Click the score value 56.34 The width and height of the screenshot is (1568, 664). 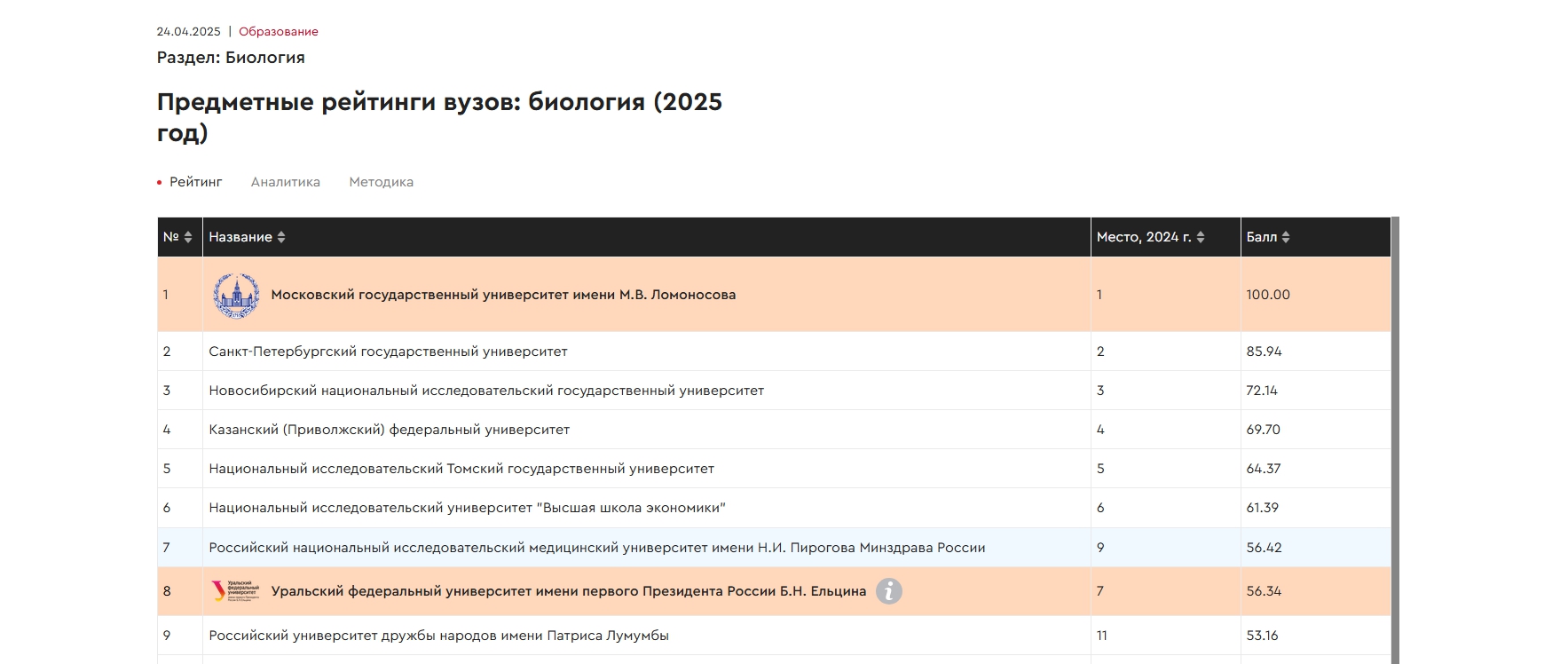coord(1264,591)
